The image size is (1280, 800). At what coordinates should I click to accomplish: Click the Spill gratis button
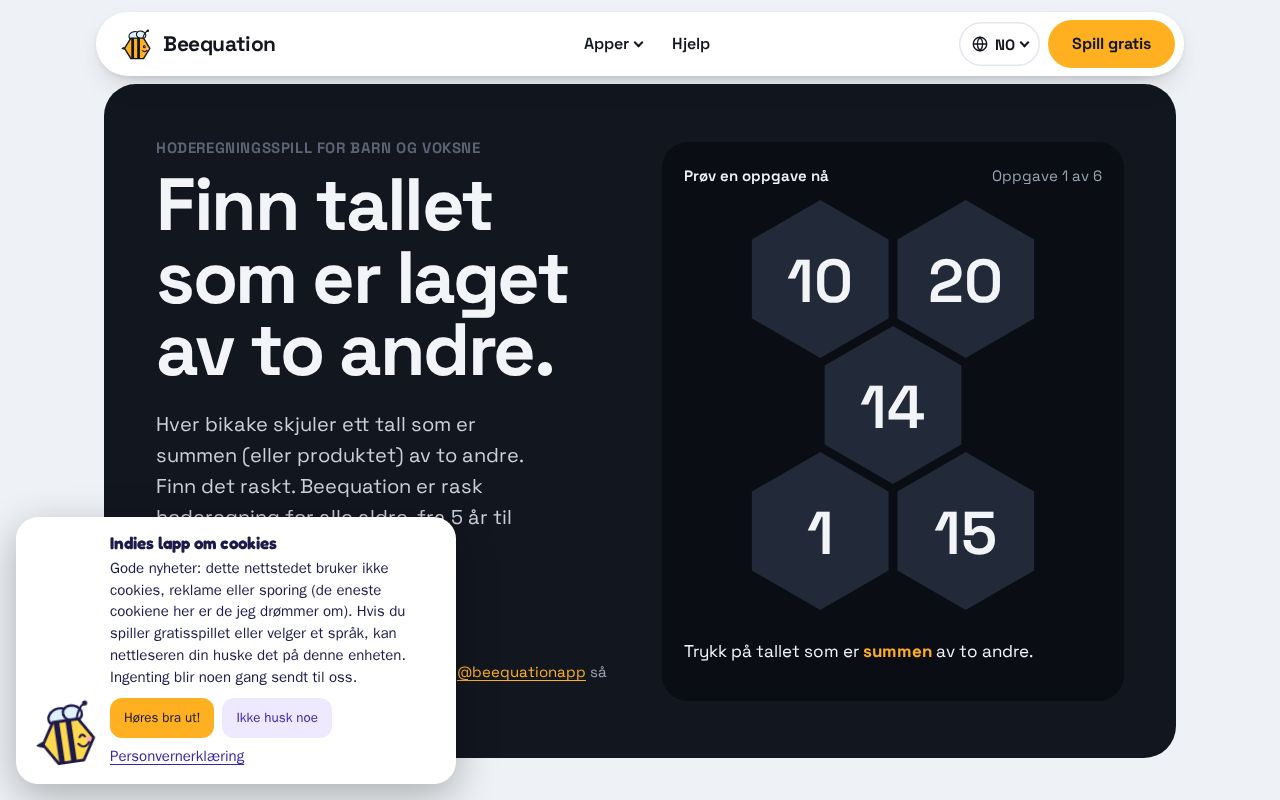tap(1111, 44)
